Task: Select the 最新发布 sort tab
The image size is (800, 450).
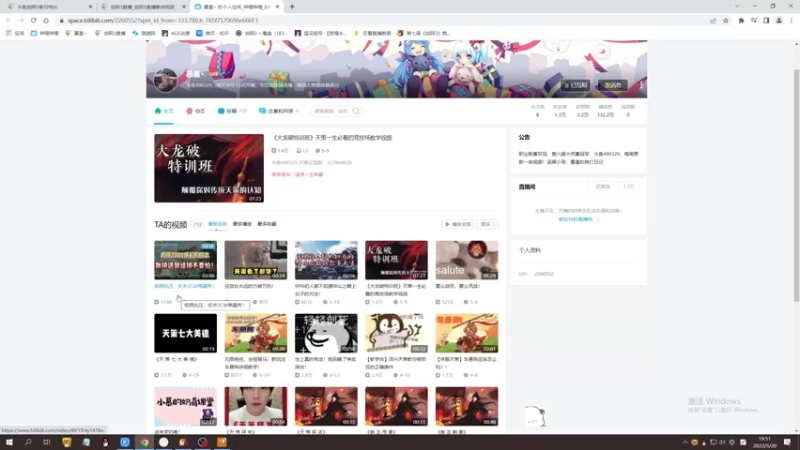Action: pyautogui.click(x=217, y=224)
